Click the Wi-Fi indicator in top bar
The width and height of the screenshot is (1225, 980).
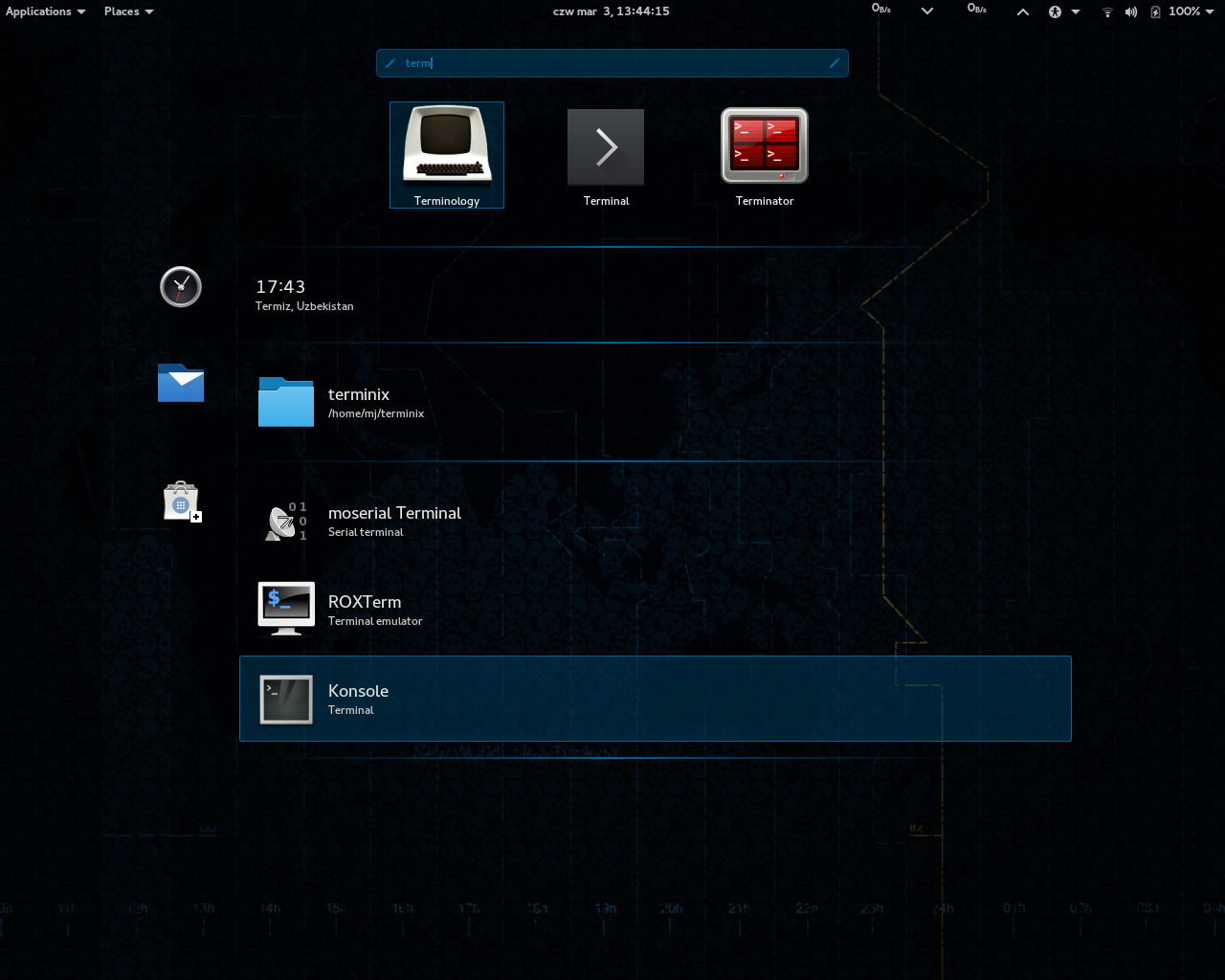pyautogui.click(x=1107, y=11)
